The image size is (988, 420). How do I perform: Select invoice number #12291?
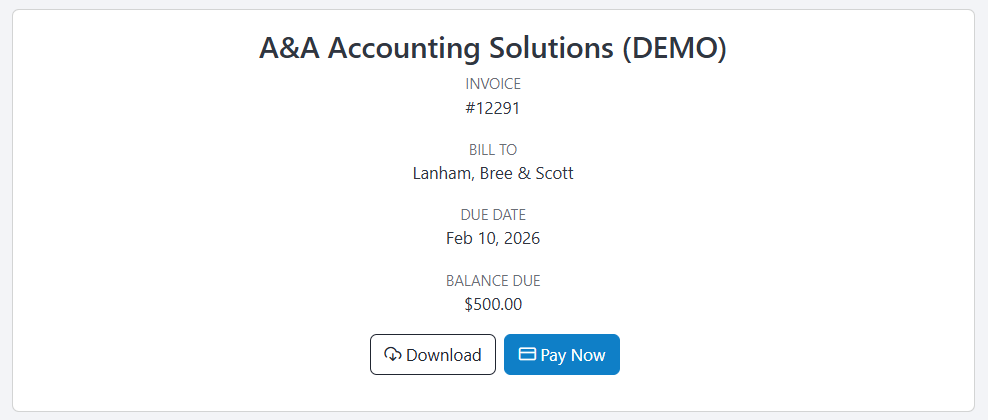(493, 108)
